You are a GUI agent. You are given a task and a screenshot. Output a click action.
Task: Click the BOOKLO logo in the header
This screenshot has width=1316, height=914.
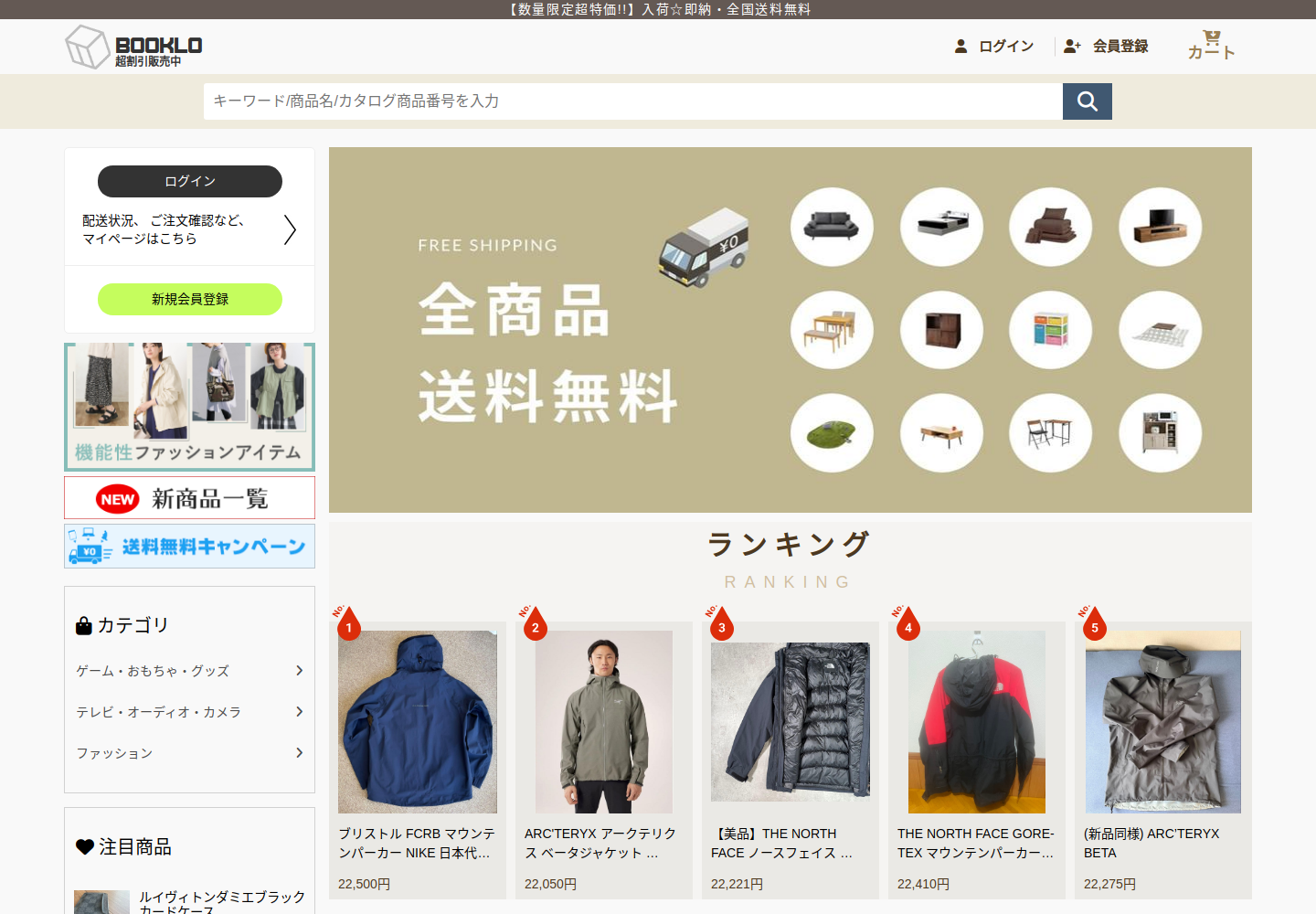click(133, 47)
